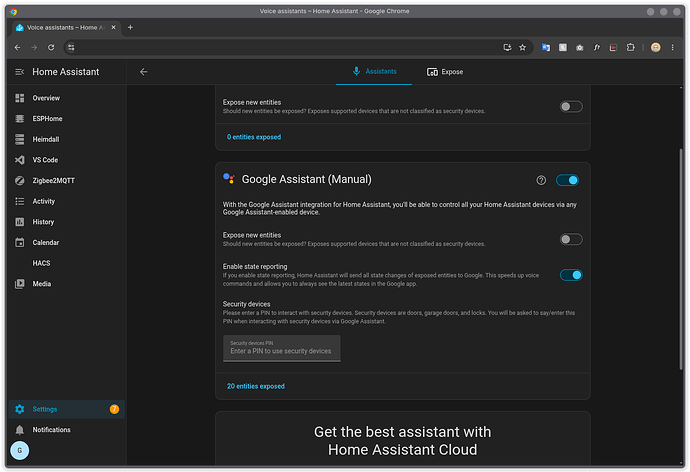Screen dimensions: 690x472
Task: Open Overview dashboard icon in sidebar
Action: pos(20,98)
